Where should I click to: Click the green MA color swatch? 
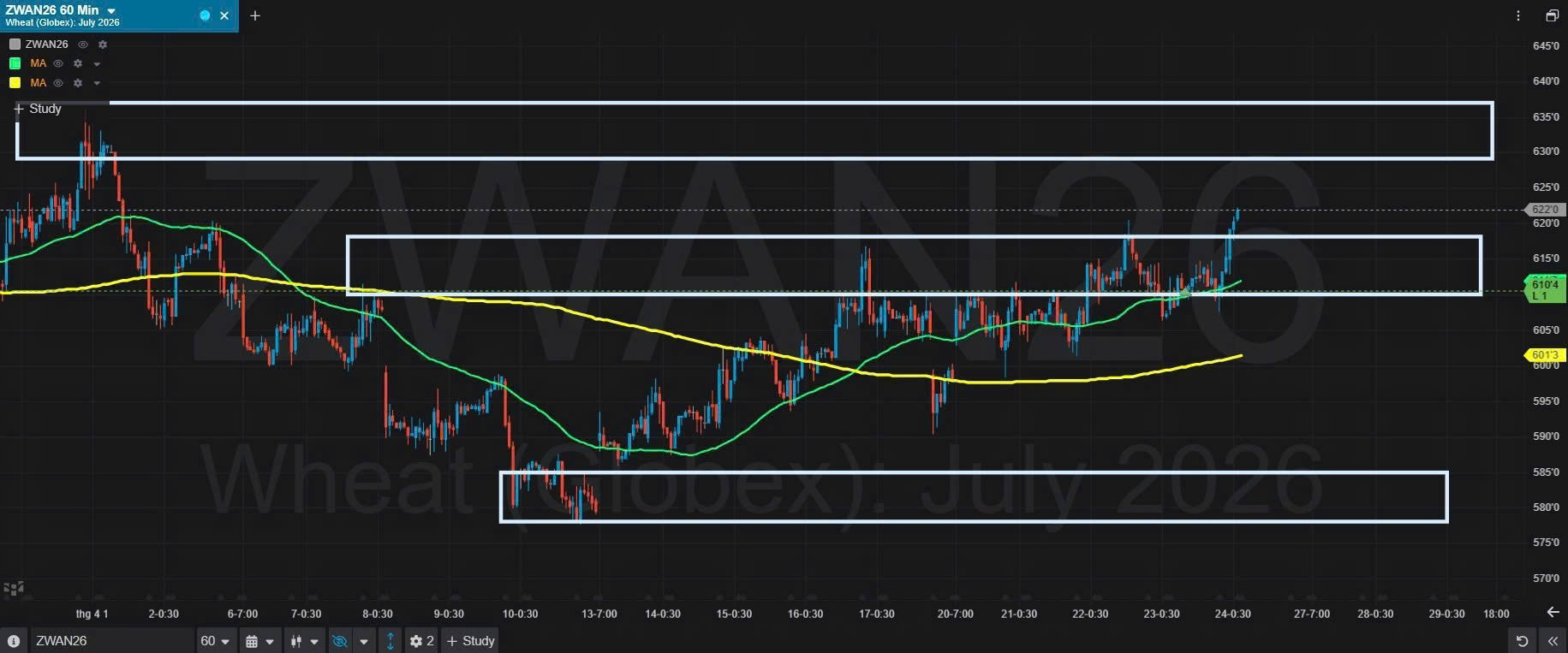pos(15,63)
